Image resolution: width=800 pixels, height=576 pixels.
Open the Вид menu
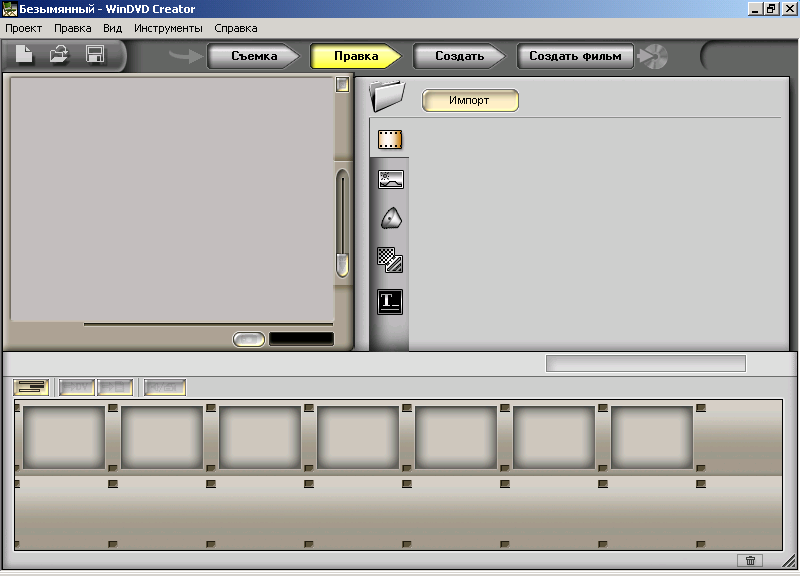click(x=112, y=29)
